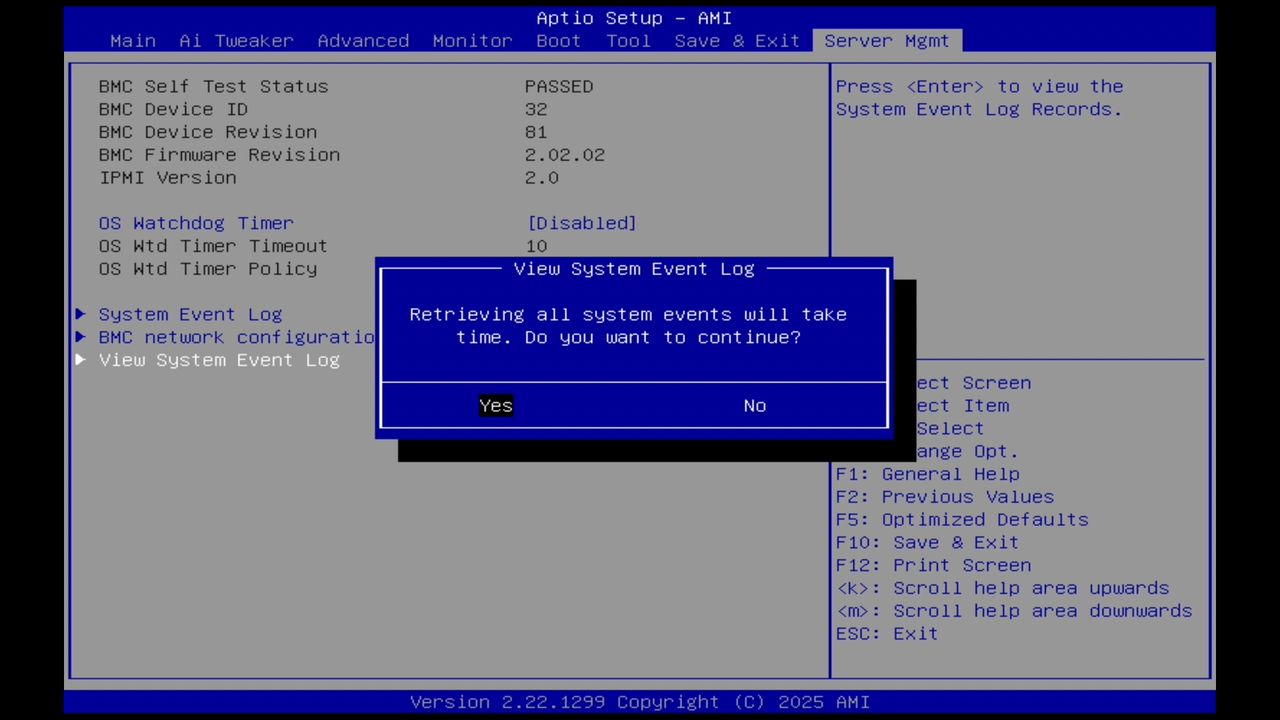This screenshot has height=720, width=1280.
Task: Select OS Wtd Timer Timeout value
Action: 213,246
